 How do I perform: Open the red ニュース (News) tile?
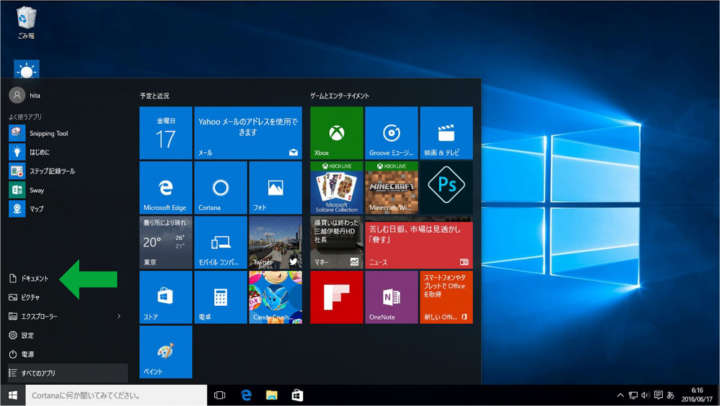(419, 242)
